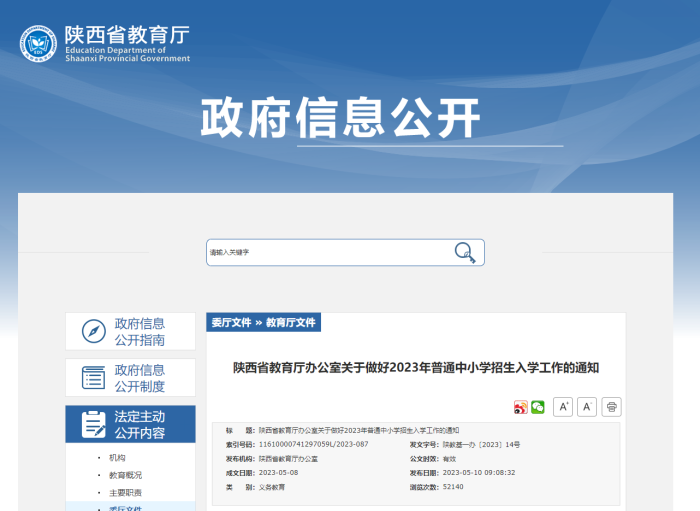
Task: Click the Shaanxi Education Department logo
Action: coord(39,44)
